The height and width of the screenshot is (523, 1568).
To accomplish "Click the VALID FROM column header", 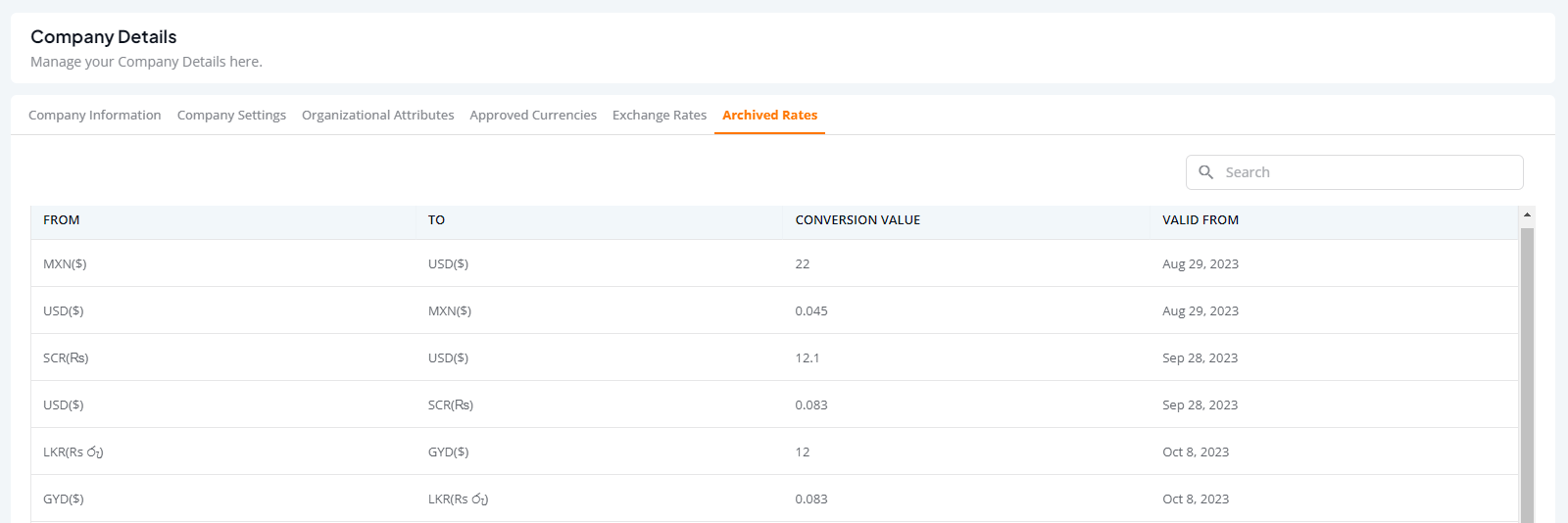I will tap(1200, 220).
